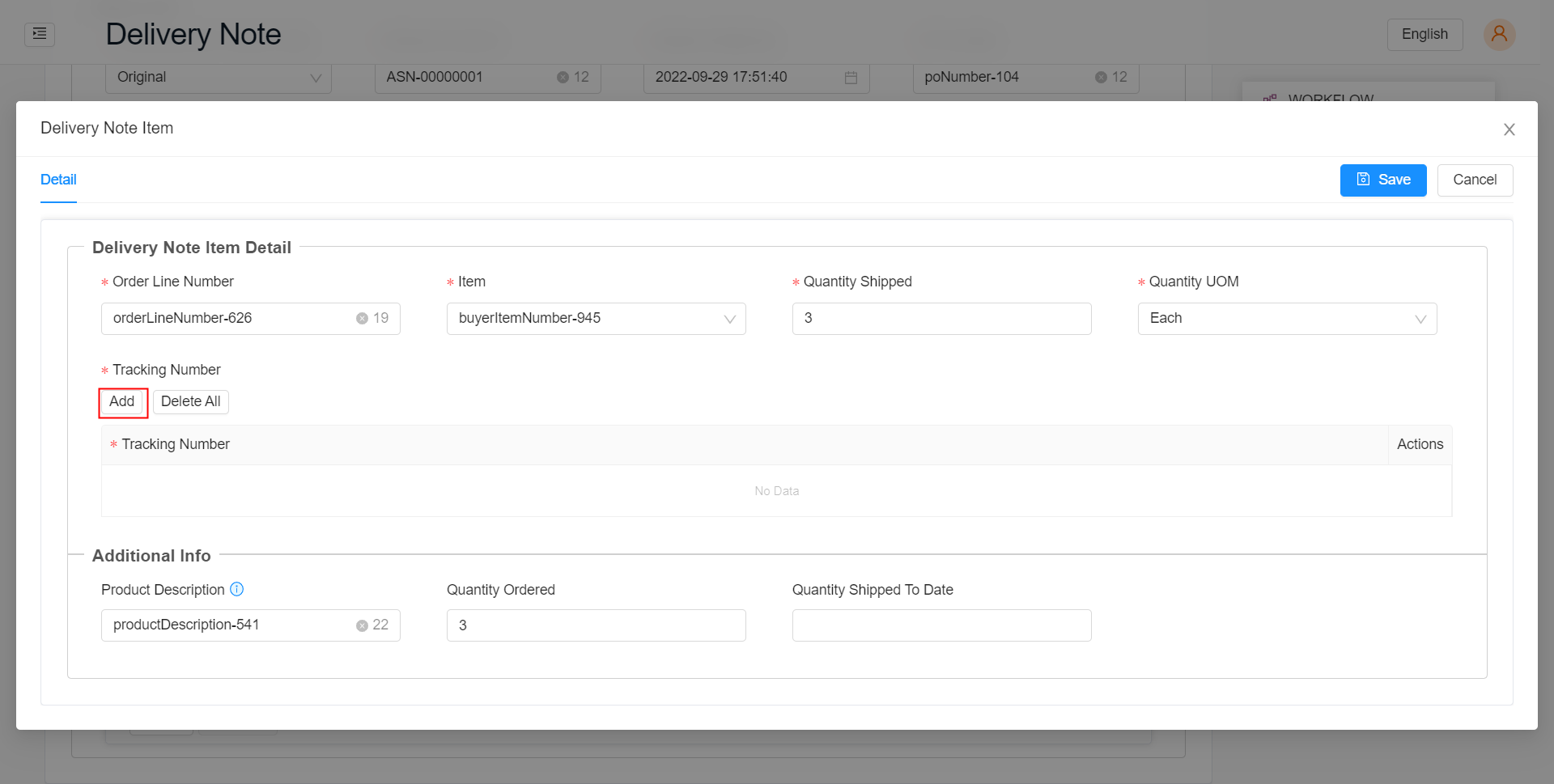Open the delivery date calendar picker
This screenshot has width=1554, height=784.
click(x=850, y=77)
